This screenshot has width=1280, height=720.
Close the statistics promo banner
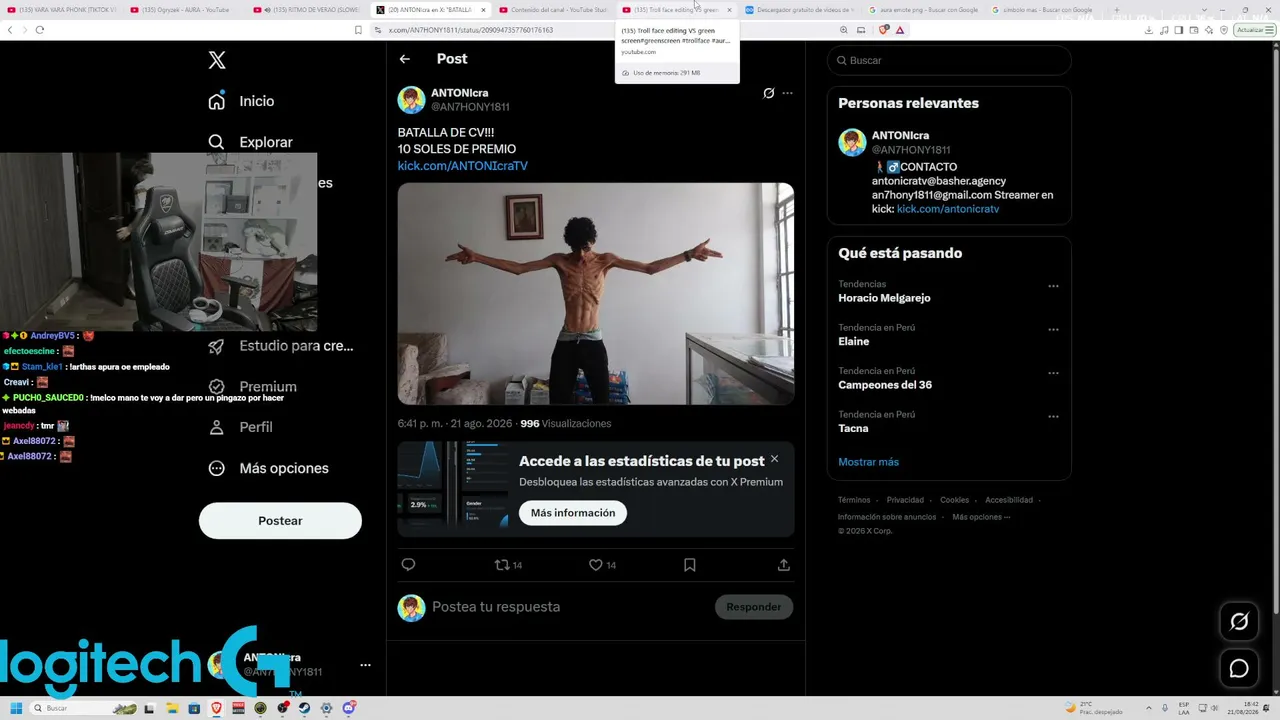coord(774,459)
